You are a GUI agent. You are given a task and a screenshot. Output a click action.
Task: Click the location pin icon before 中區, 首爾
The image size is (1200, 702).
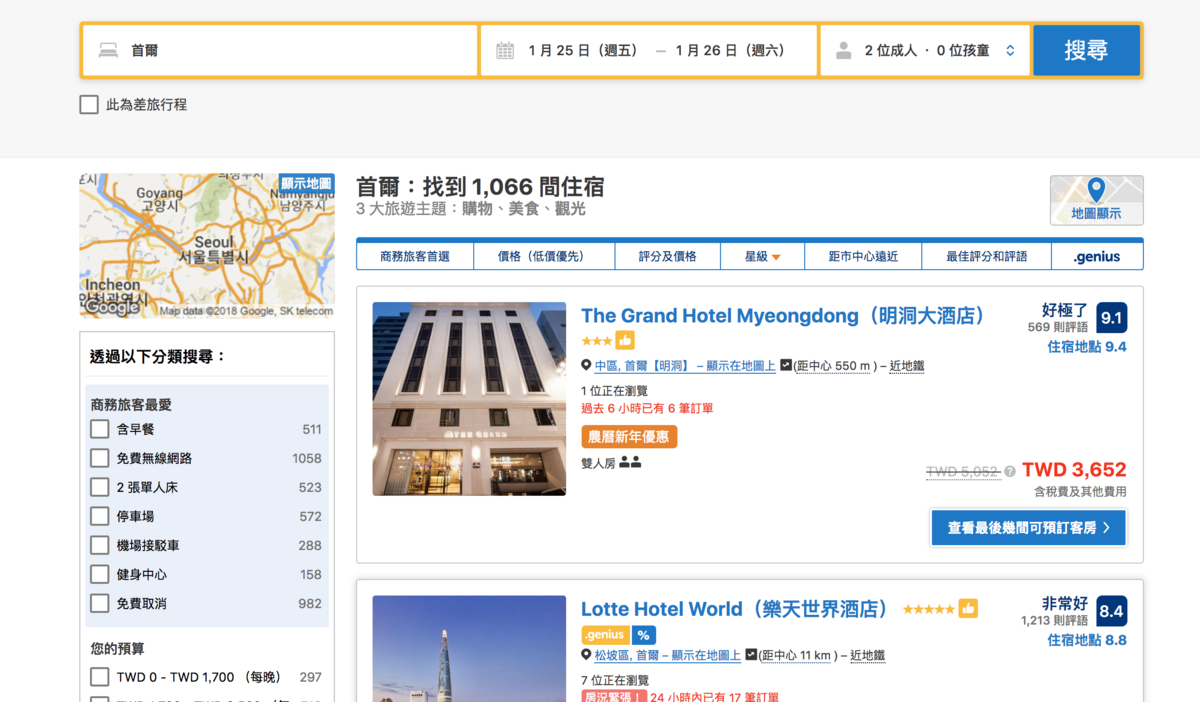click(x=586, y=366)
